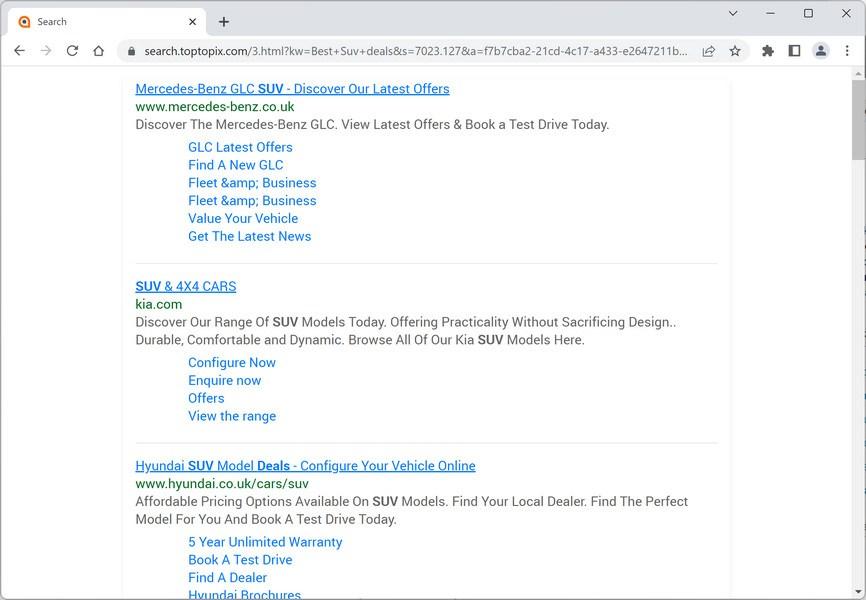Click the forward navigation arrow
The image size is (866, 600).
point(46,51)
